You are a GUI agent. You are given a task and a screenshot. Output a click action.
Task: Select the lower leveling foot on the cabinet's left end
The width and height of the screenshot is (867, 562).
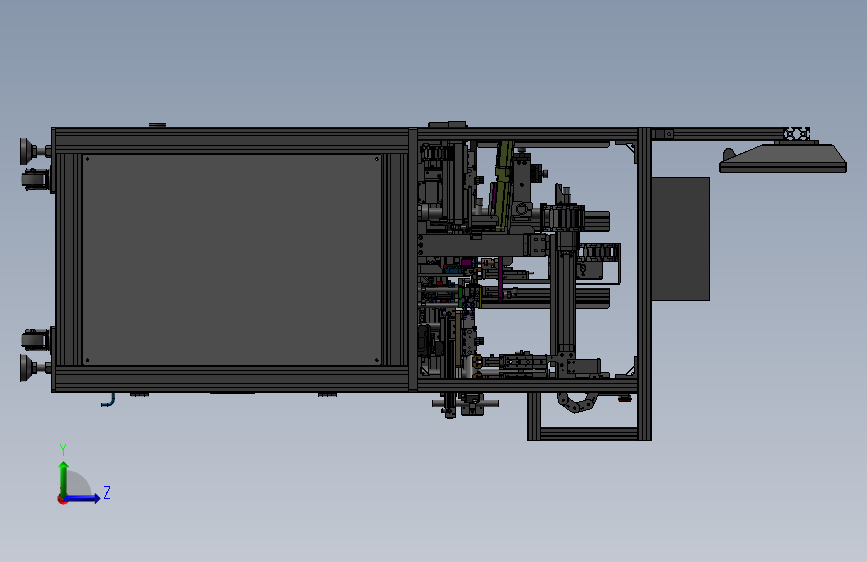[35, 368]
